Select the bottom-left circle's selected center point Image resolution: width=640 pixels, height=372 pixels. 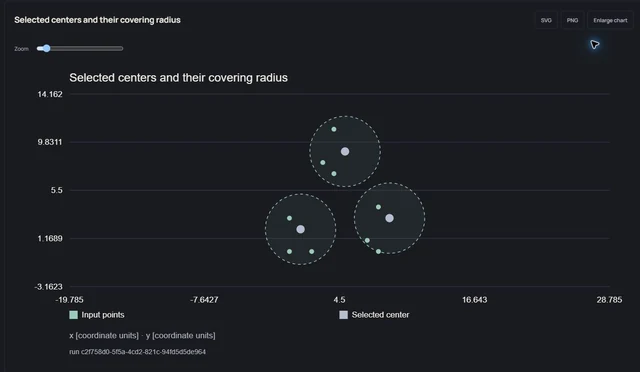pyautogui.click(x=300, y=229)
